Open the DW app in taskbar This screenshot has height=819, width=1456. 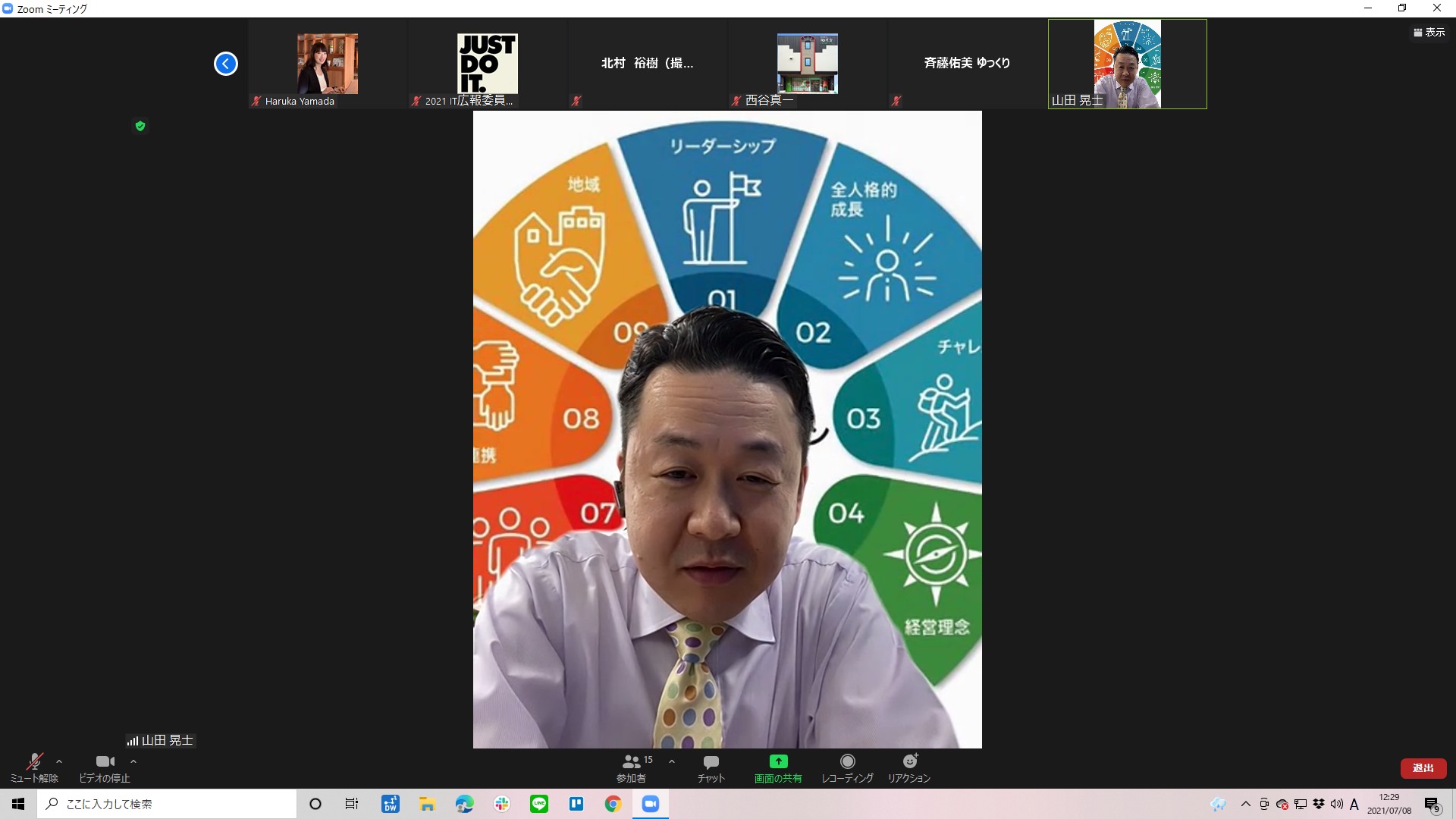[391, 804]
